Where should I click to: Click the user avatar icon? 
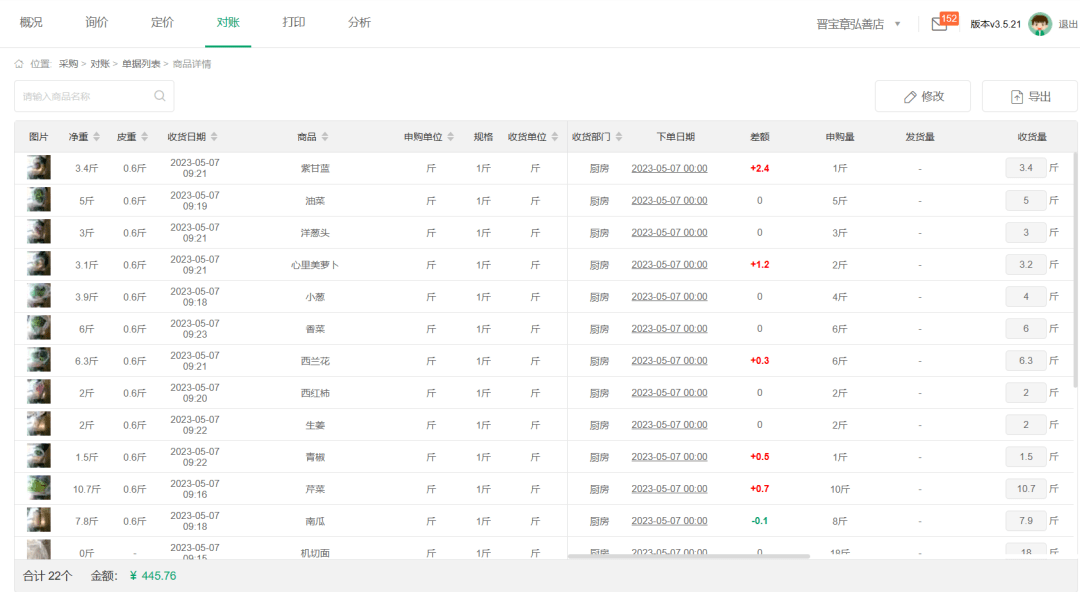[1040, 24]
